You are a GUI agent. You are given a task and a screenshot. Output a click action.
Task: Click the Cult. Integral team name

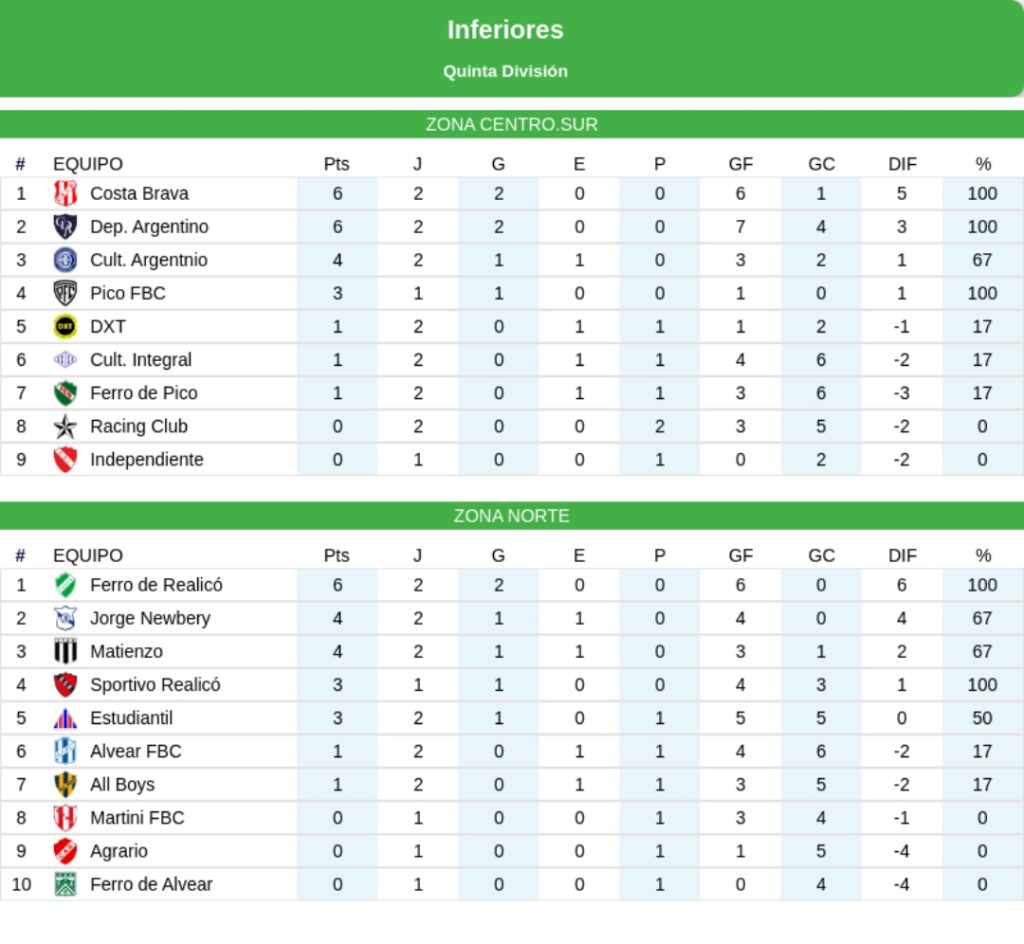click(x=140, y=360)
